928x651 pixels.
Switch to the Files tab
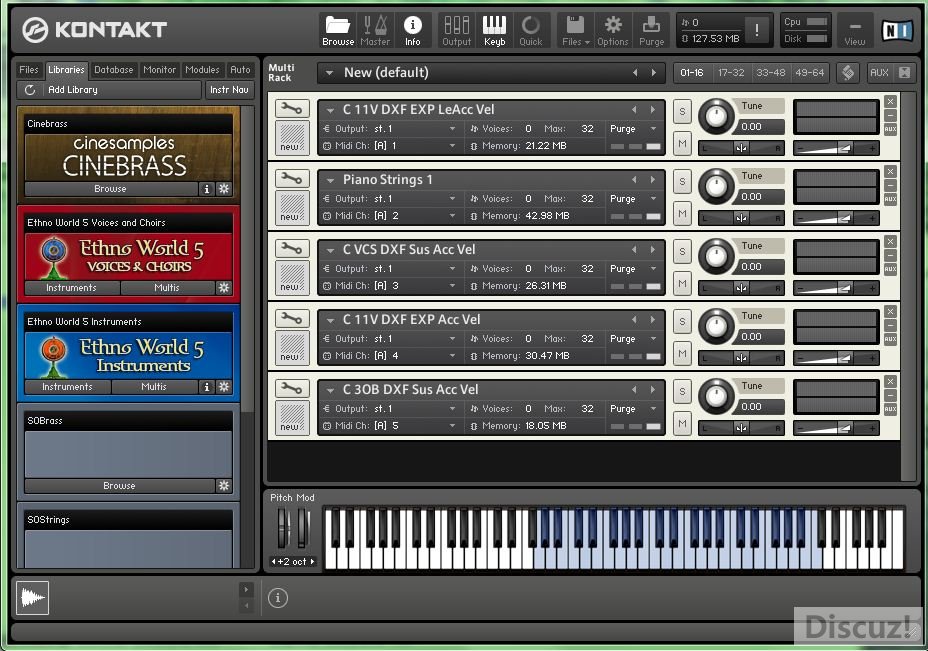pyautogui.click(x=28, y=70)
